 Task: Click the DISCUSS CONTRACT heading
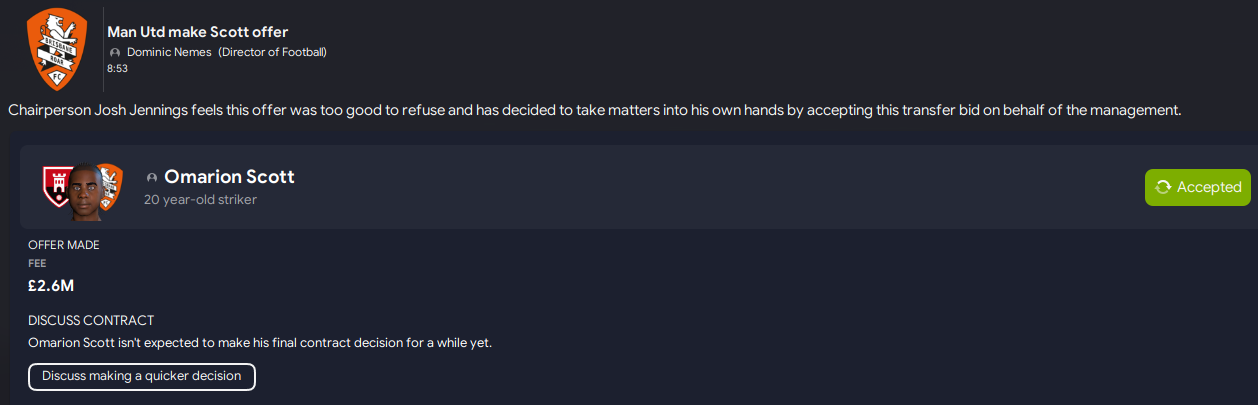point(91,321)
